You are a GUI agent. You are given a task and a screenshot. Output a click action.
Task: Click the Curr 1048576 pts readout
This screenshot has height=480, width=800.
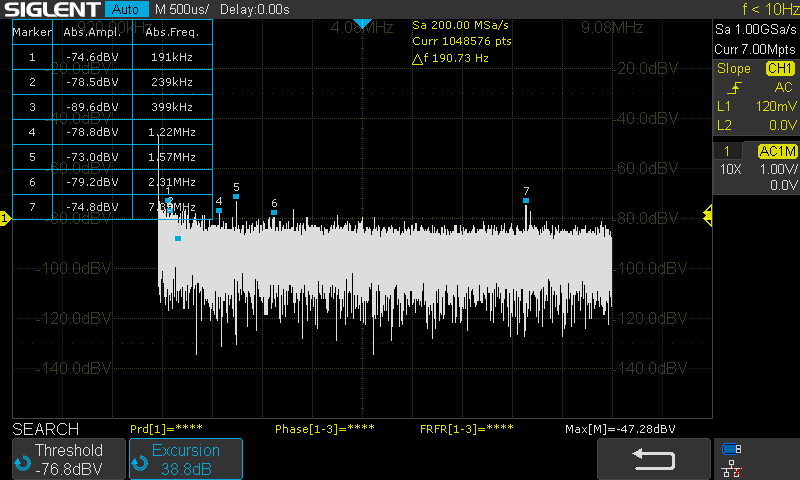(x=462, y=41)
